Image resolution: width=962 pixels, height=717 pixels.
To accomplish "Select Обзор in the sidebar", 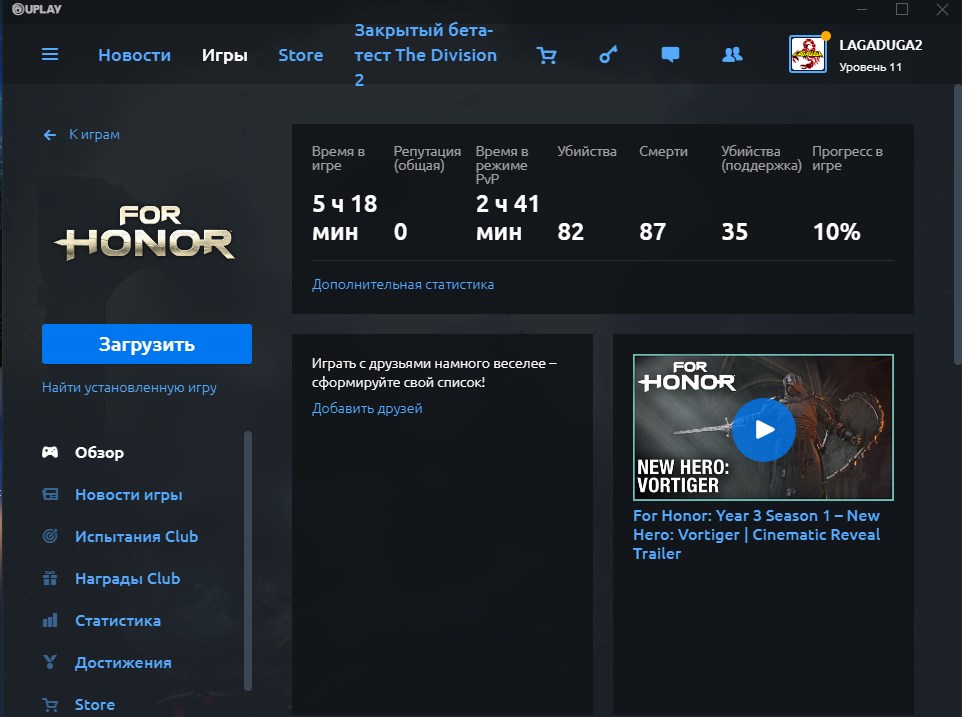I will pyautogui.click(x=99, y=453).
